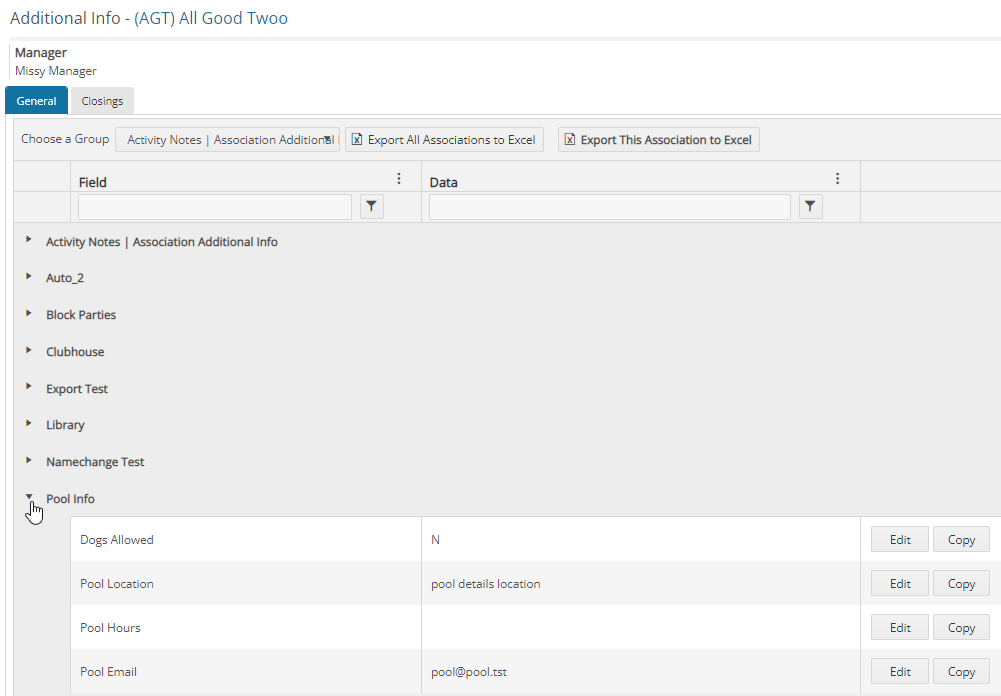The image size is (1001, 696).
Task: Click the 'Pool Email' field name
Action: click(109, 672)
